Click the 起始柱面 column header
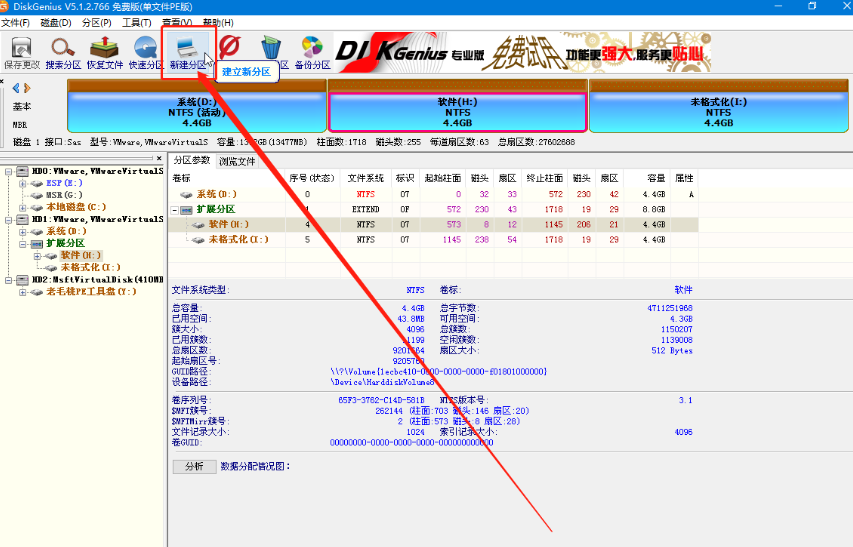853x547 pixels. [x=442, y=178]
